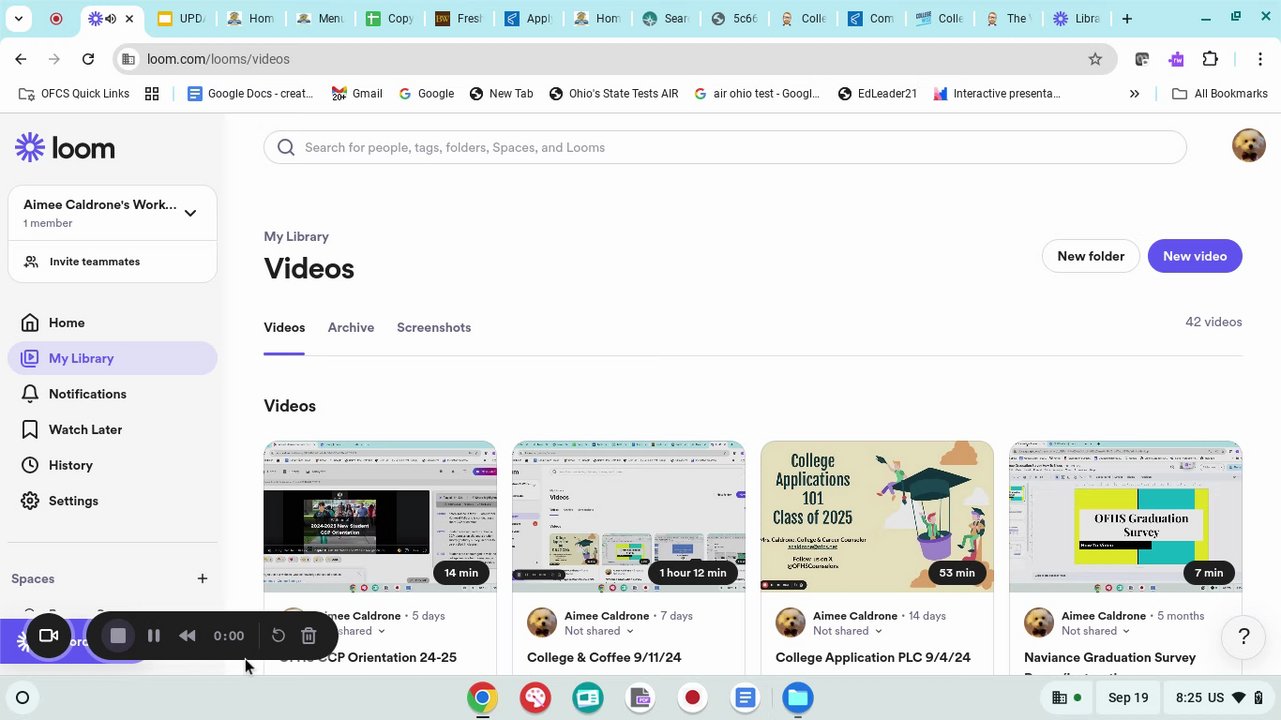Viewport: 1281px width, 720px height.
Task: Click the rewind recording button
Action: (x=187, y=636)
